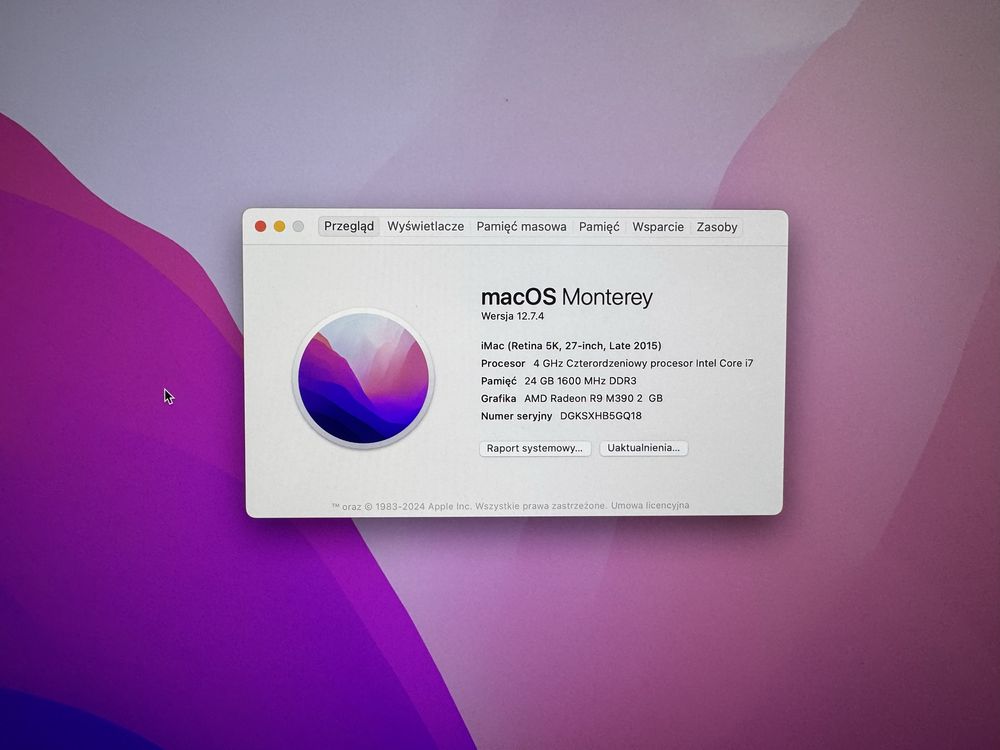Open Raport systemowy report
This screenshot has width=1000, height=750.
(x=535, y=448)
